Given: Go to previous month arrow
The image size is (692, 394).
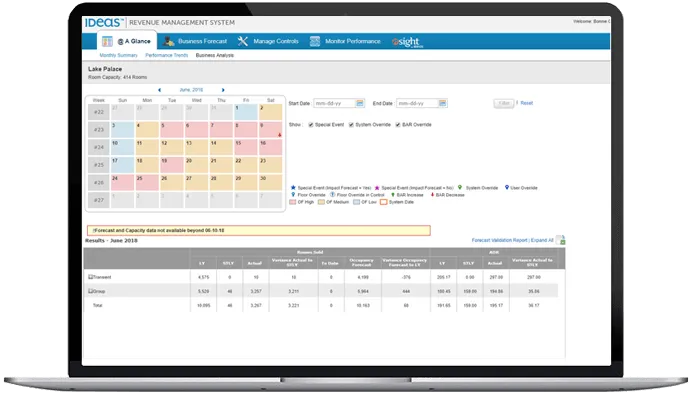Looking at the screenshot, I should pos(159,90).
